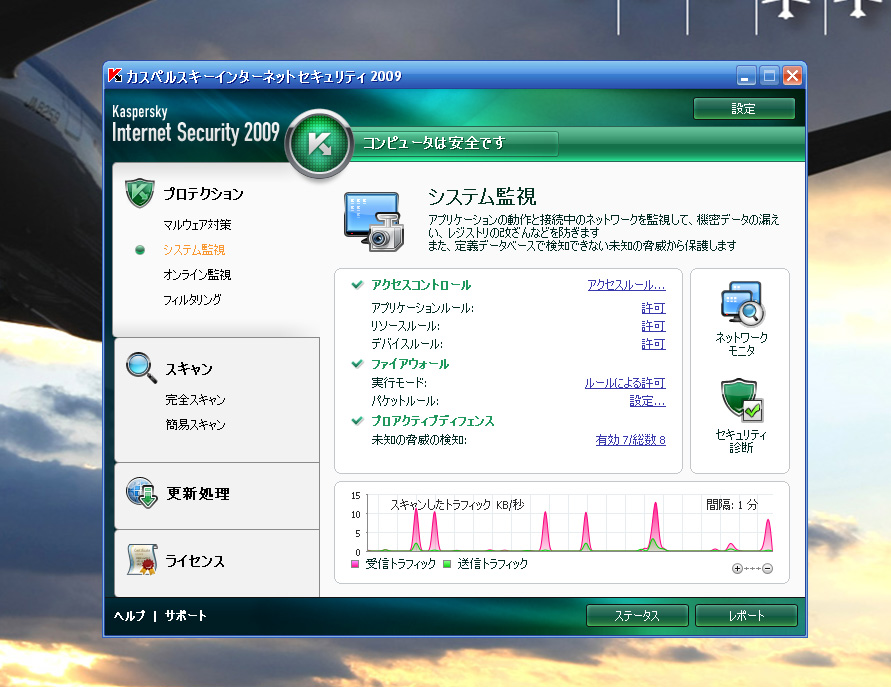The height and width of the screenshot is (687, 891).
Task: Open the スキャン section
Action: click(189, 369)
